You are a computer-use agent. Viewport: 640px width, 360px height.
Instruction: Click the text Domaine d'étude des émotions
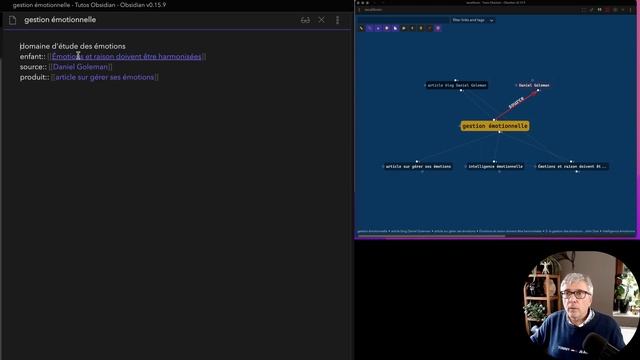(x=73, y=46)
